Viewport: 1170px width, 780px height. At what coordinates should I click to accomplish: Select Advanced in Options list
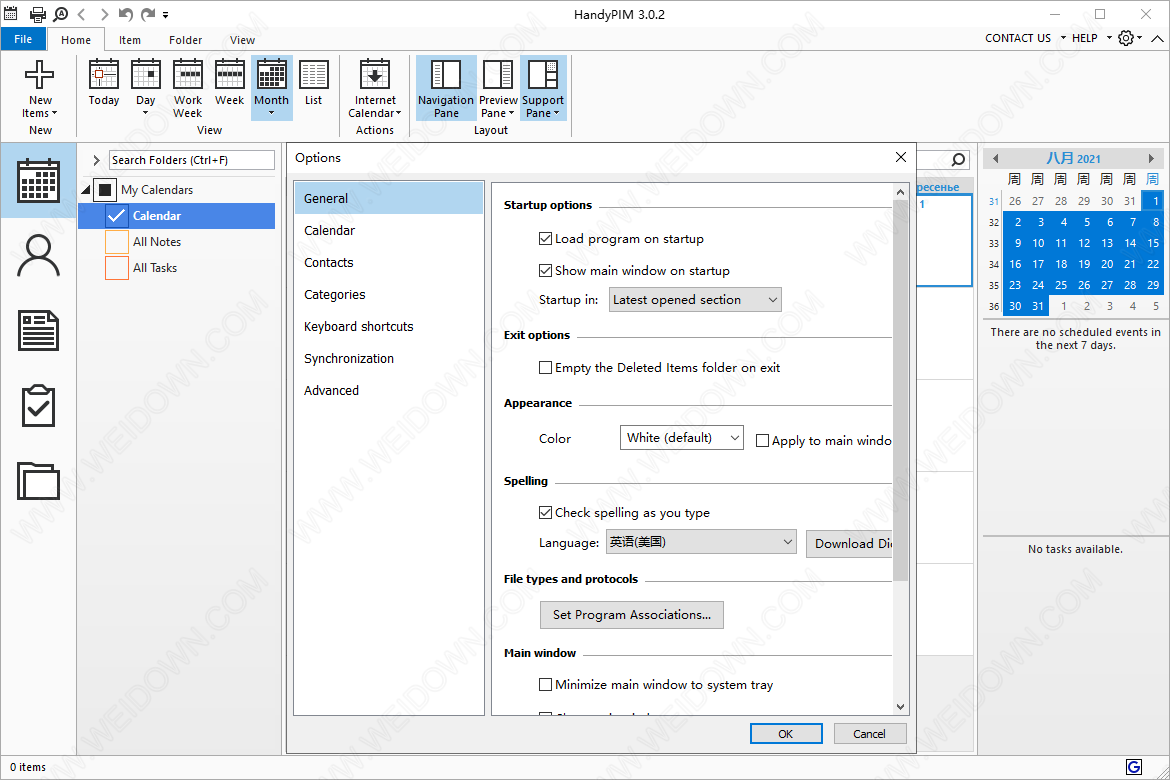click(389, 390)
